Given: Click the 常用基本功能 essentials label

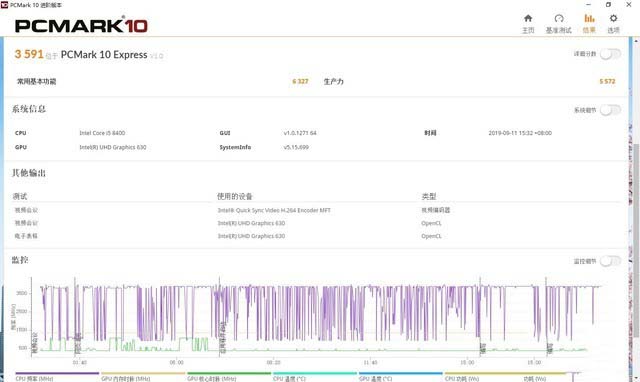Looking at the screenshot, I should [x=36, y=81].
